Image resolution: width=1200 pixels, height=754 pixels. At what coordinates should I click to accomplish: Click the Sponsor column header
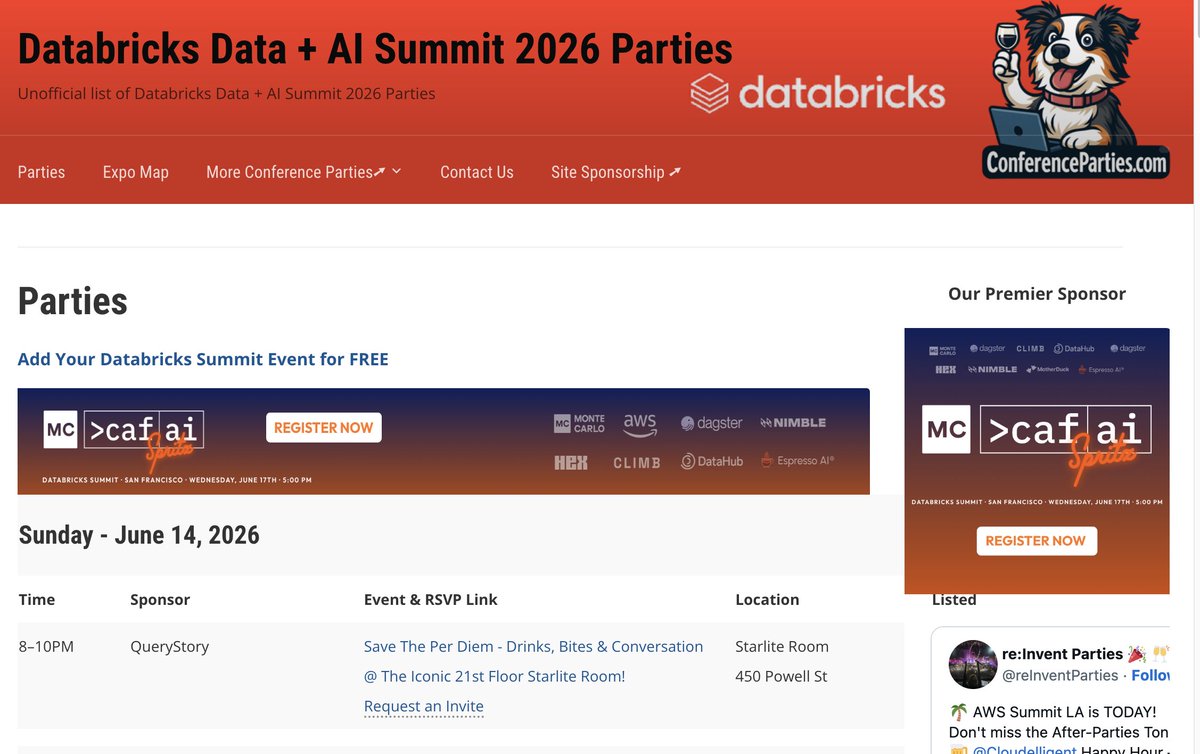pyautogui.click(x=160, y=600)
